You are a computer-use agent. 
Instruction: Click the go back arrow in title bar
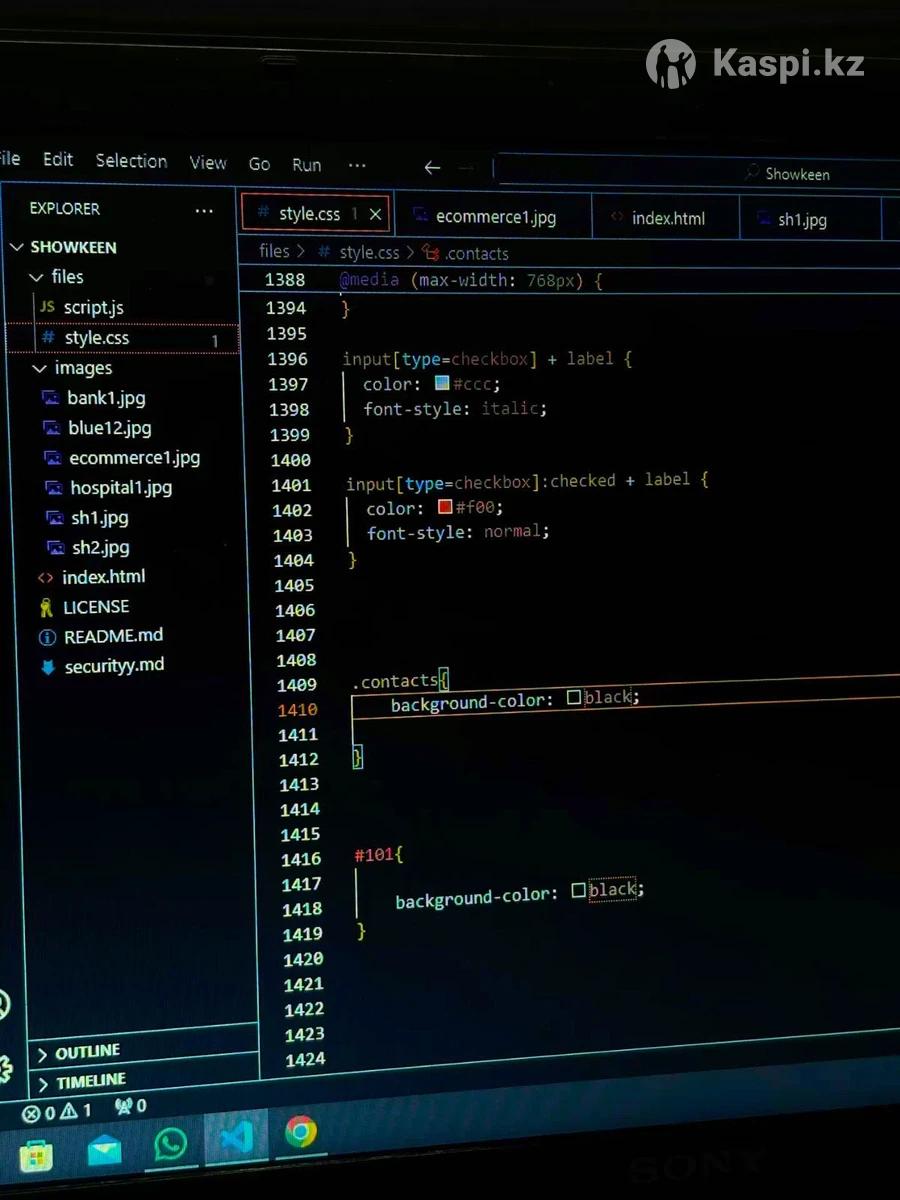pos(432,168)
